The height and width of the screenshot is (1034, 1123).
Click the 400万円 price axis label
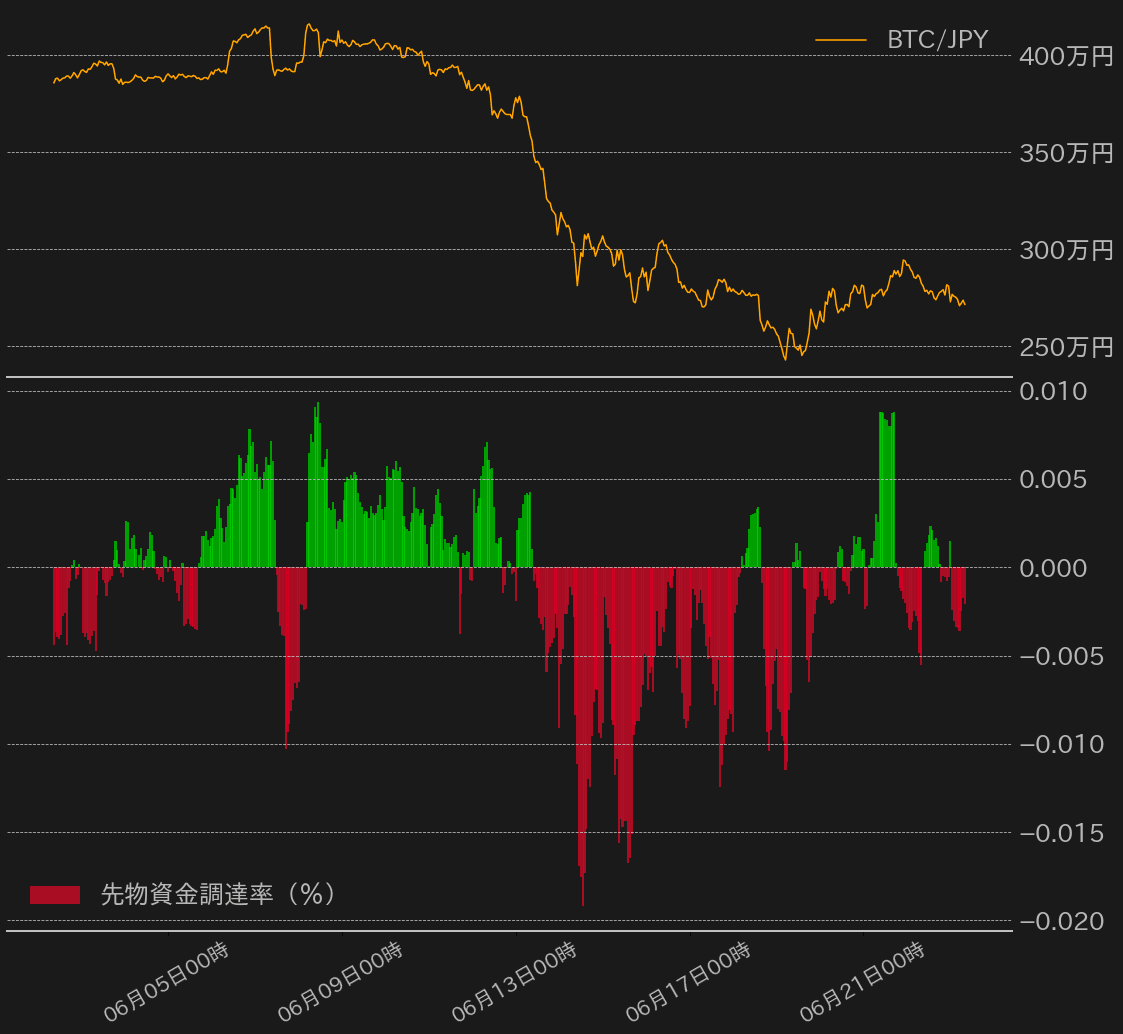click(x=1066, y=57)
